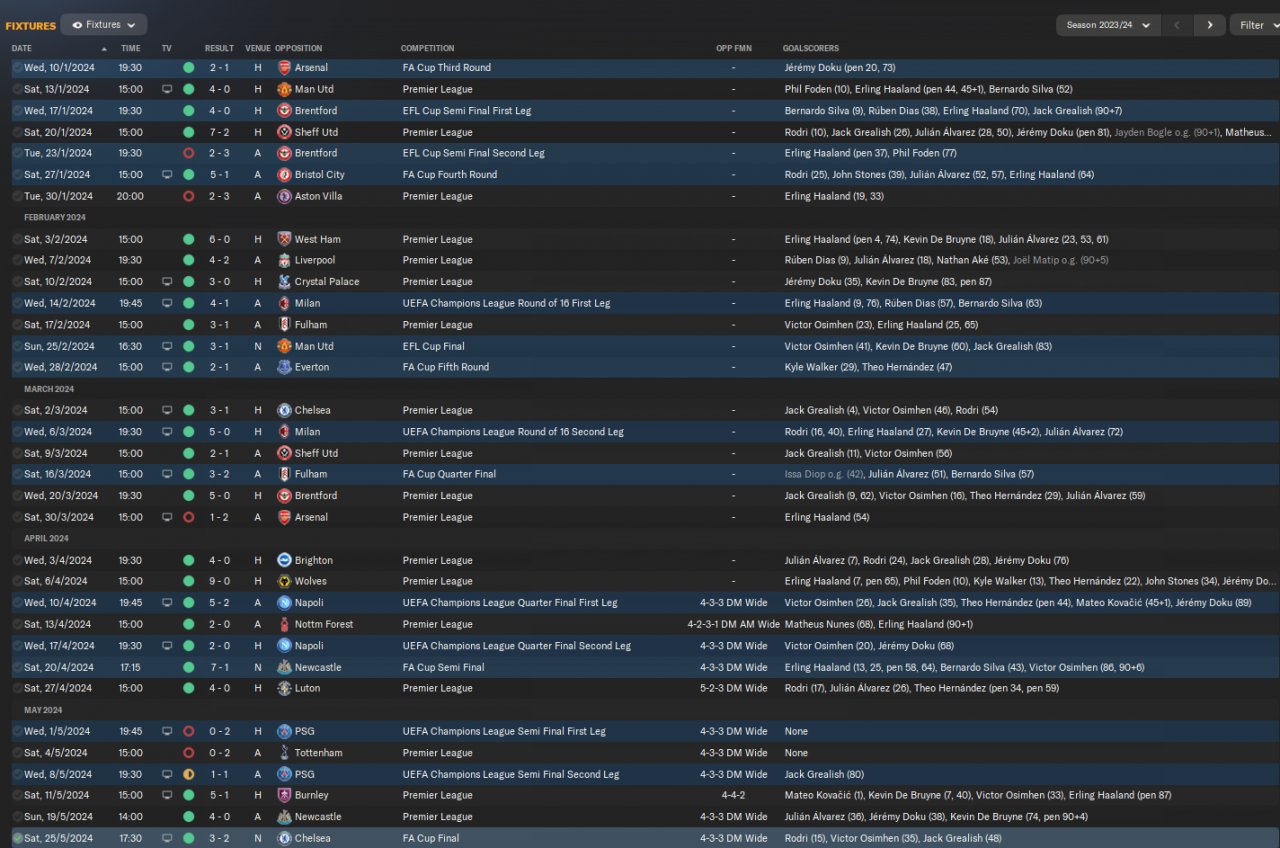
Task: Click the 7 - 2 score against Sheff Utd
Action: click(x=219, y=132)
